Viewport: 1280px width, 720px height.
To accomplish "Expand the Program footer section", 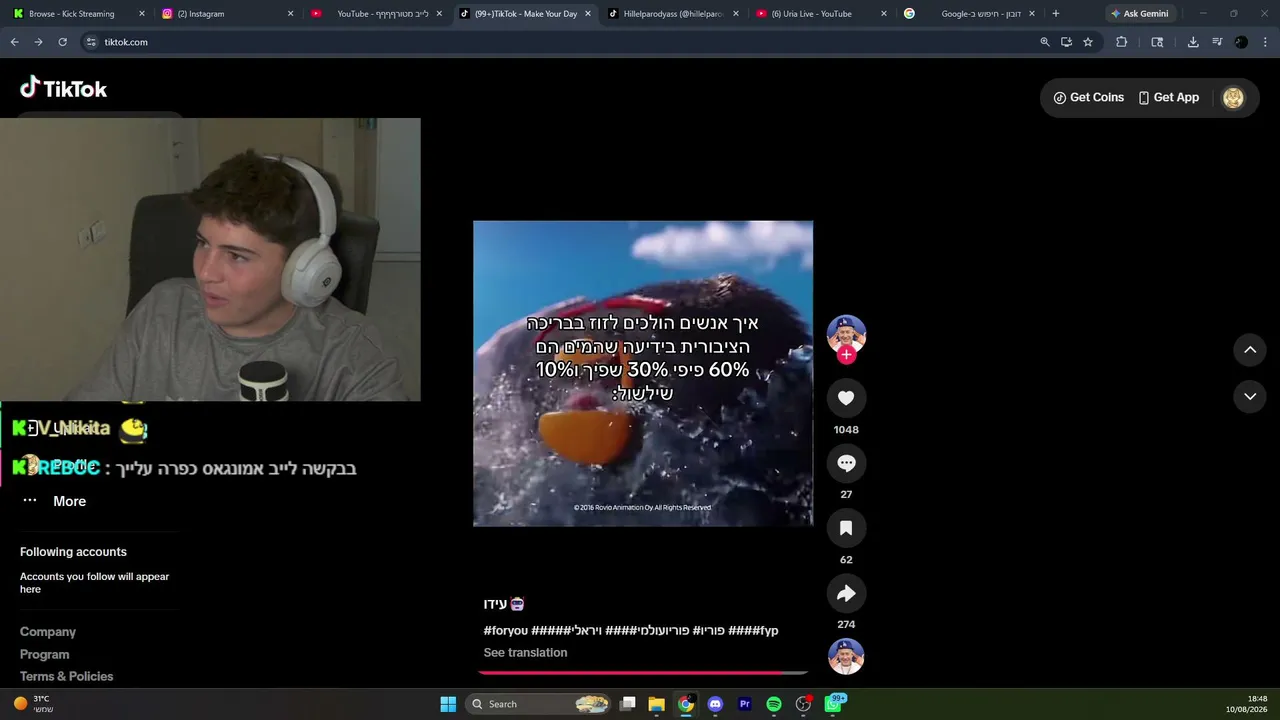I will tap(45, 655).
